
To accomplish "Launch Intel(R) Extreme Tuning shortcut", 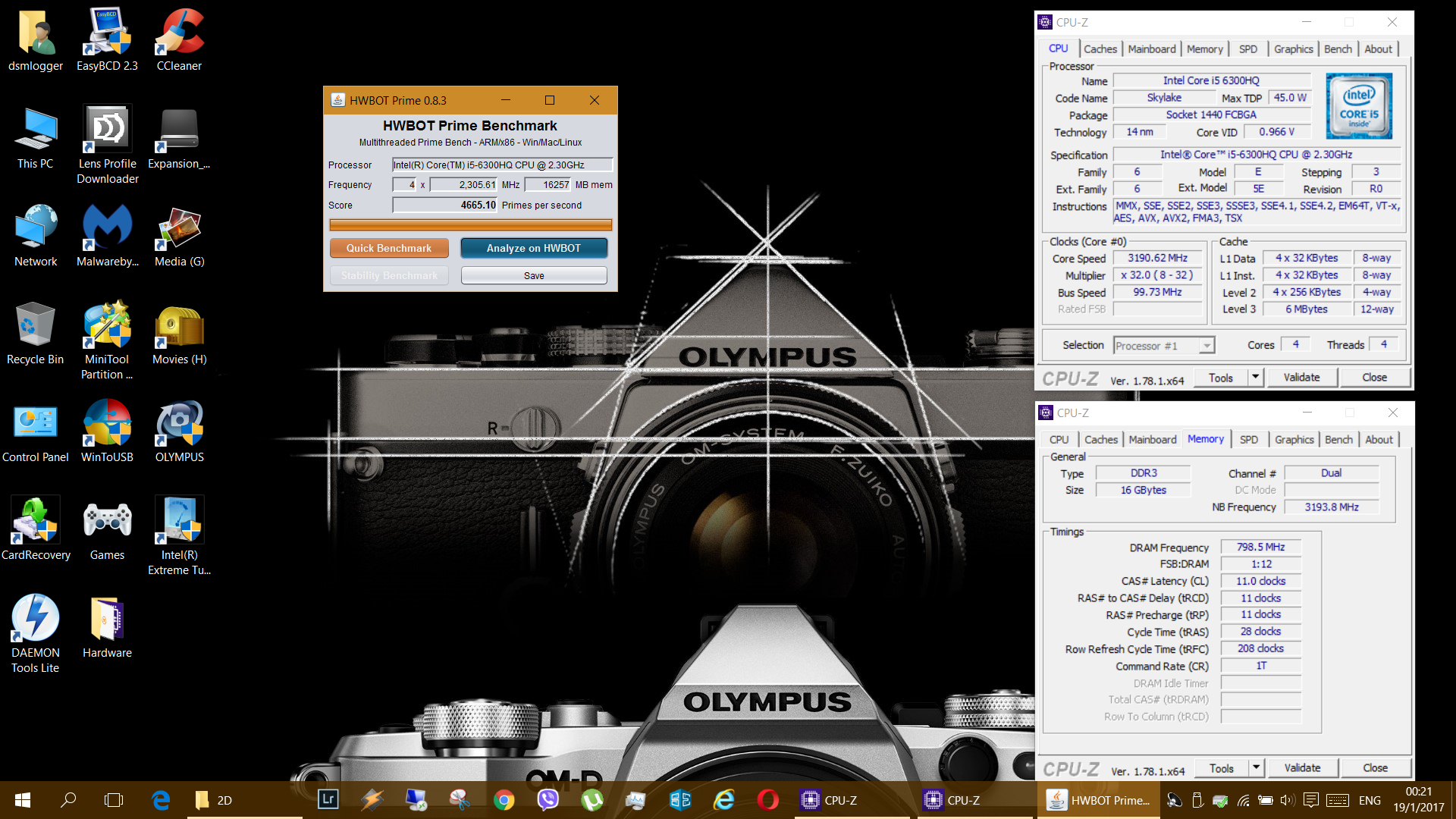I will (x=179, y=537).
